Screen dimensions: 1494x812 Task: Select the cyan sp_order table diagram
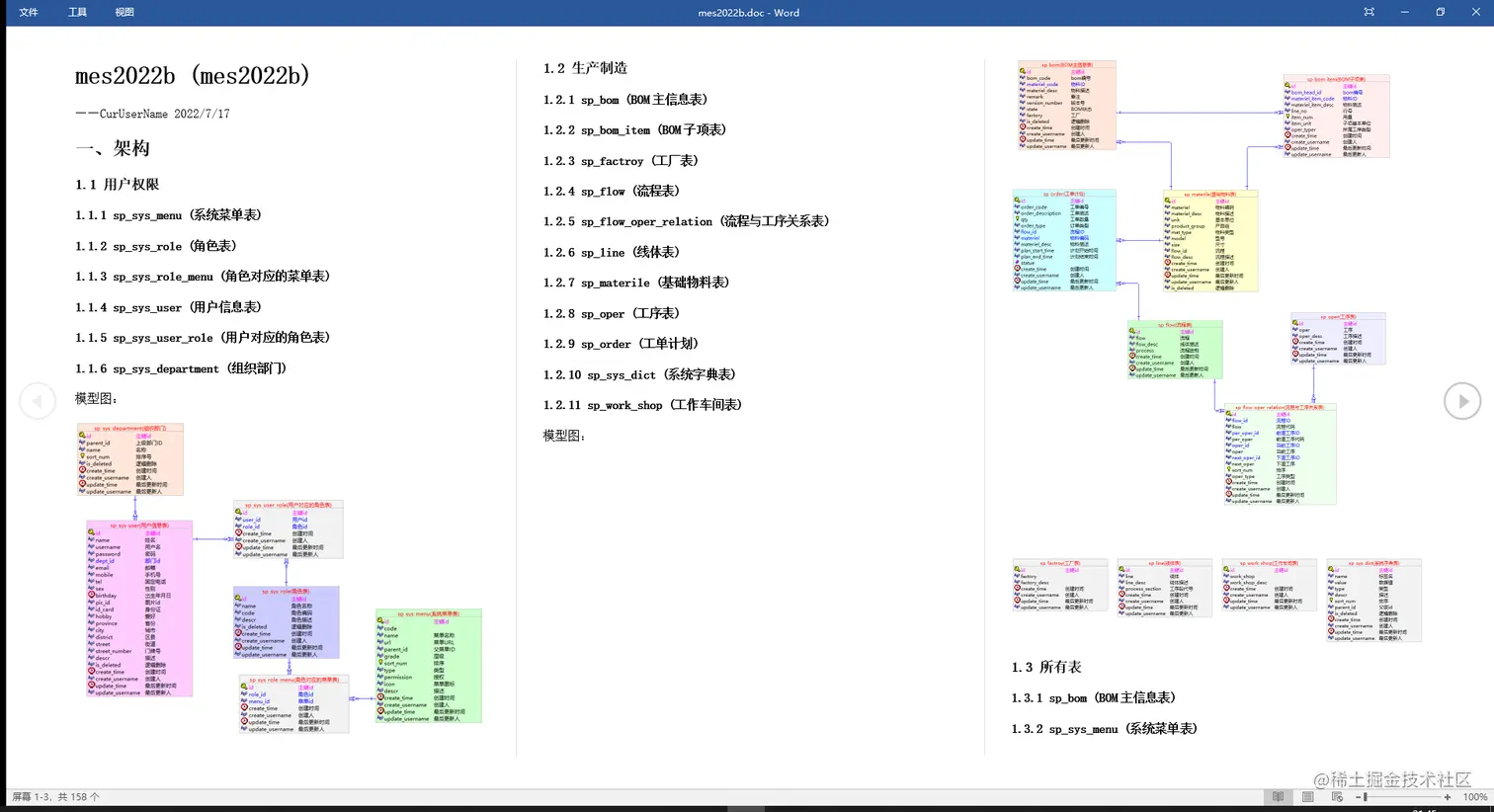(1064, 241)
